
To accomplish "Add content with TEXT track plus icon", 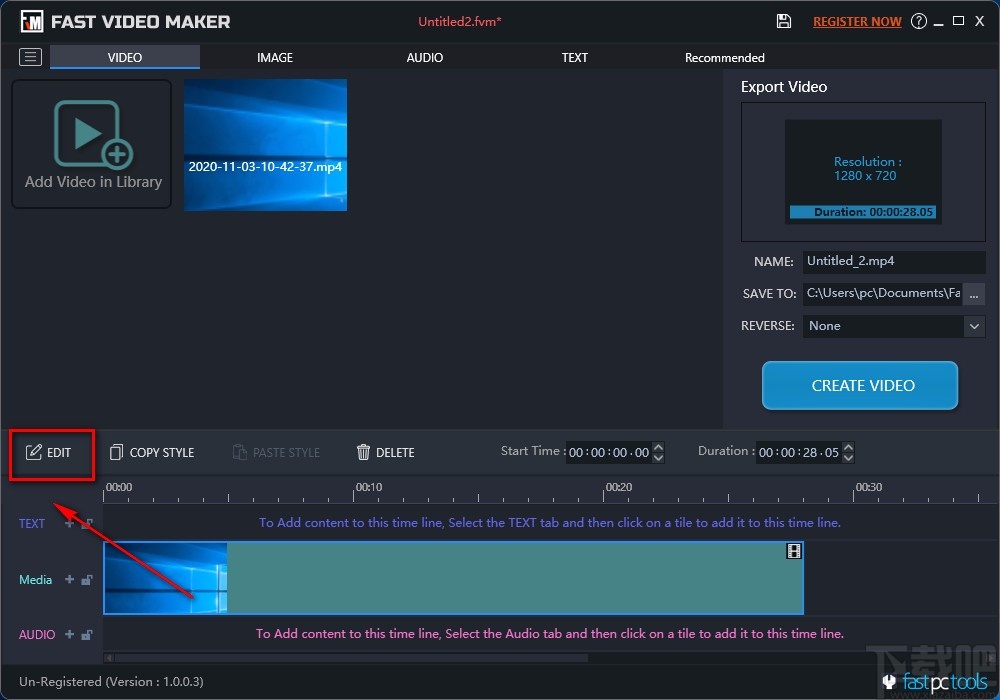I will pos(70,523).
